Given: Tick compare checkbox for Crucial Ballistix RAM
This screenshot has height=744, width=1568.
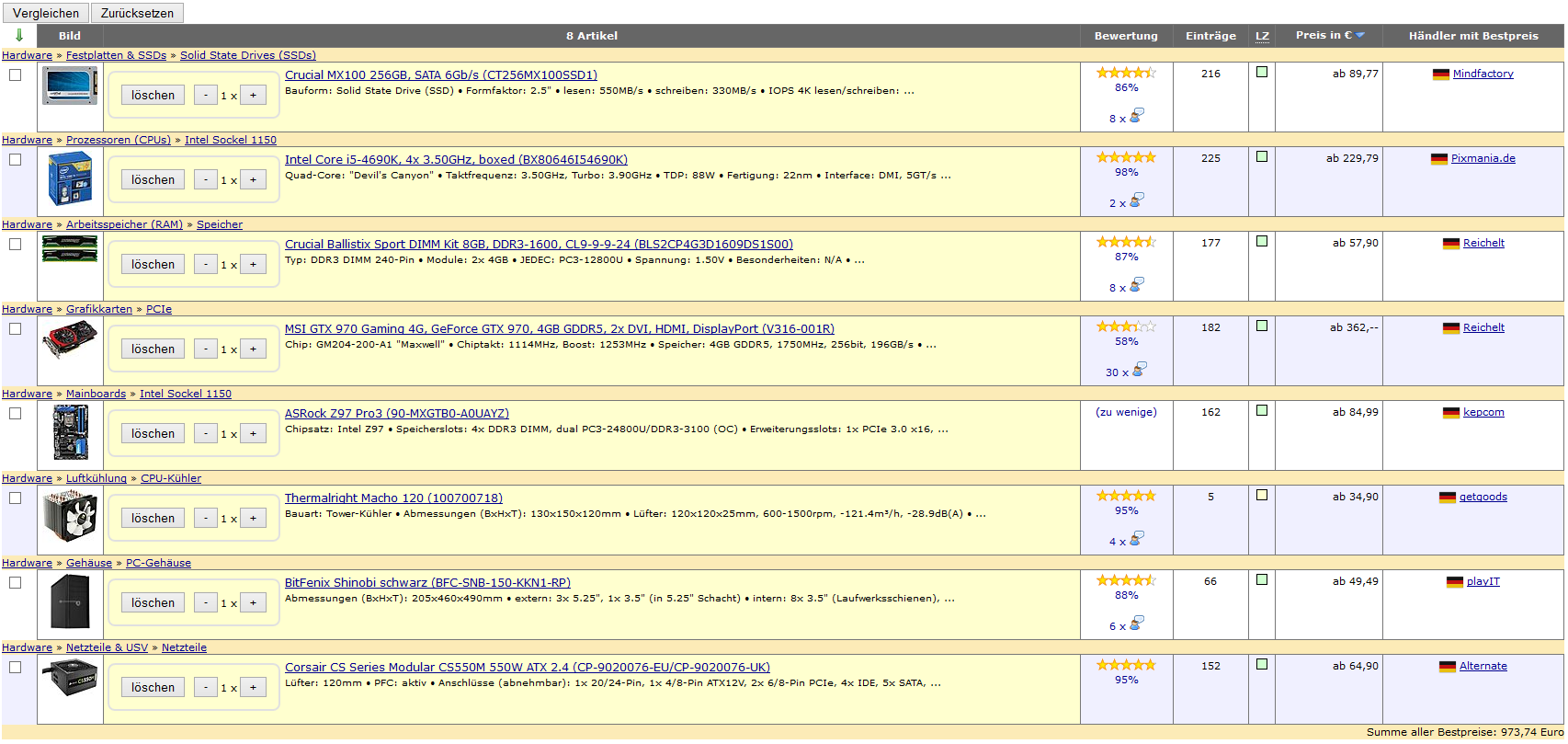Looking at the screenshot, I should [16, 245].
